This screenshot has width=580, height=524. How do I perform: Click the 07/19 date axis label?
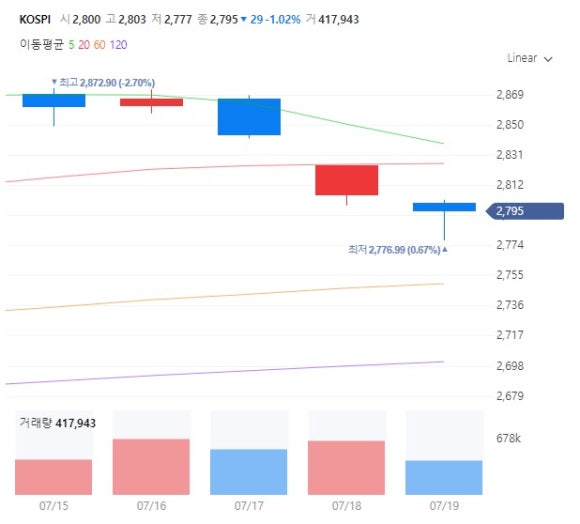pos(444,506)
